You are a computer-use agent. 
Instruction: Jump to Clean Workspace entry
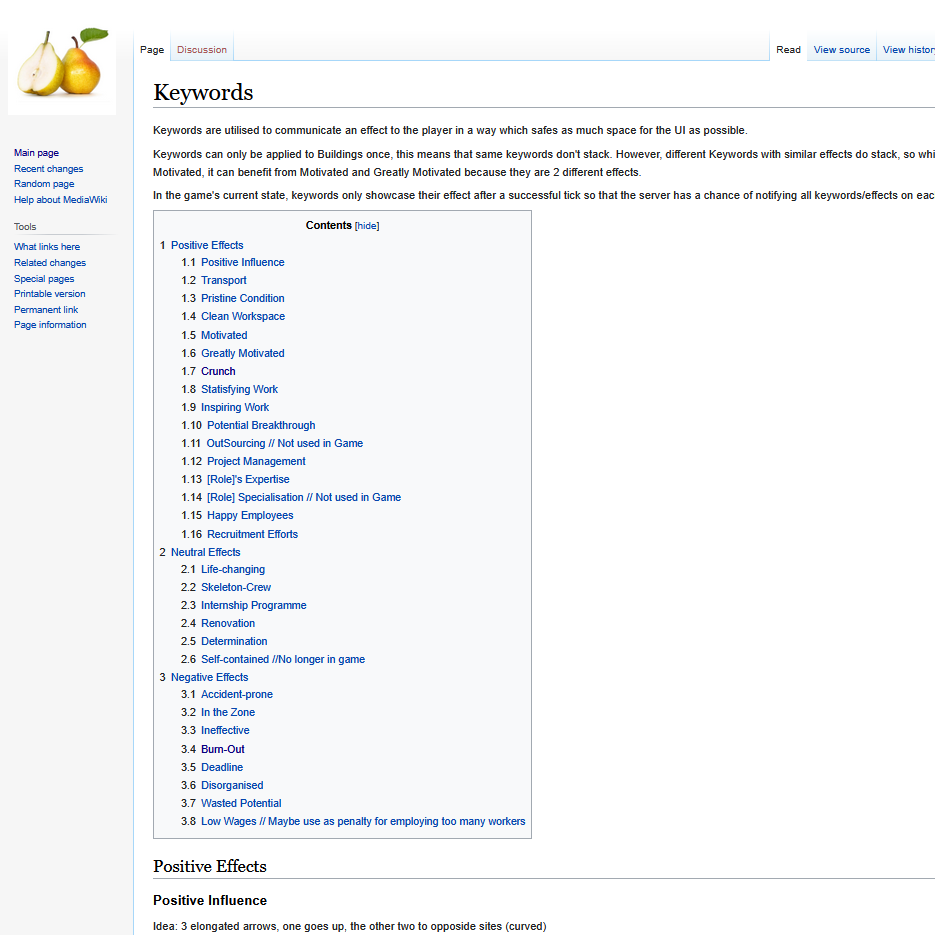(x=243, y=316)
